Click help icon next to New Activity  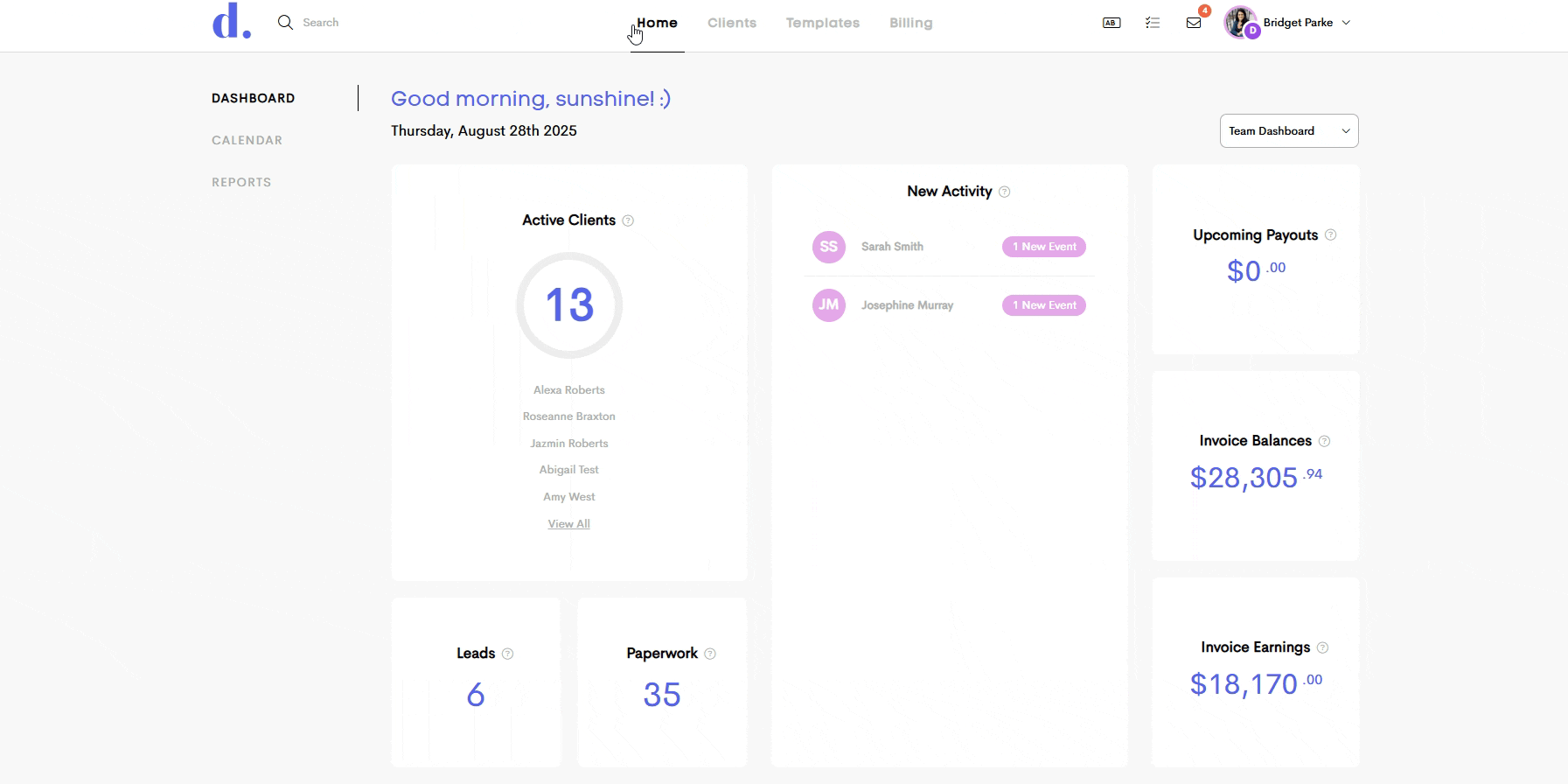1005,192
